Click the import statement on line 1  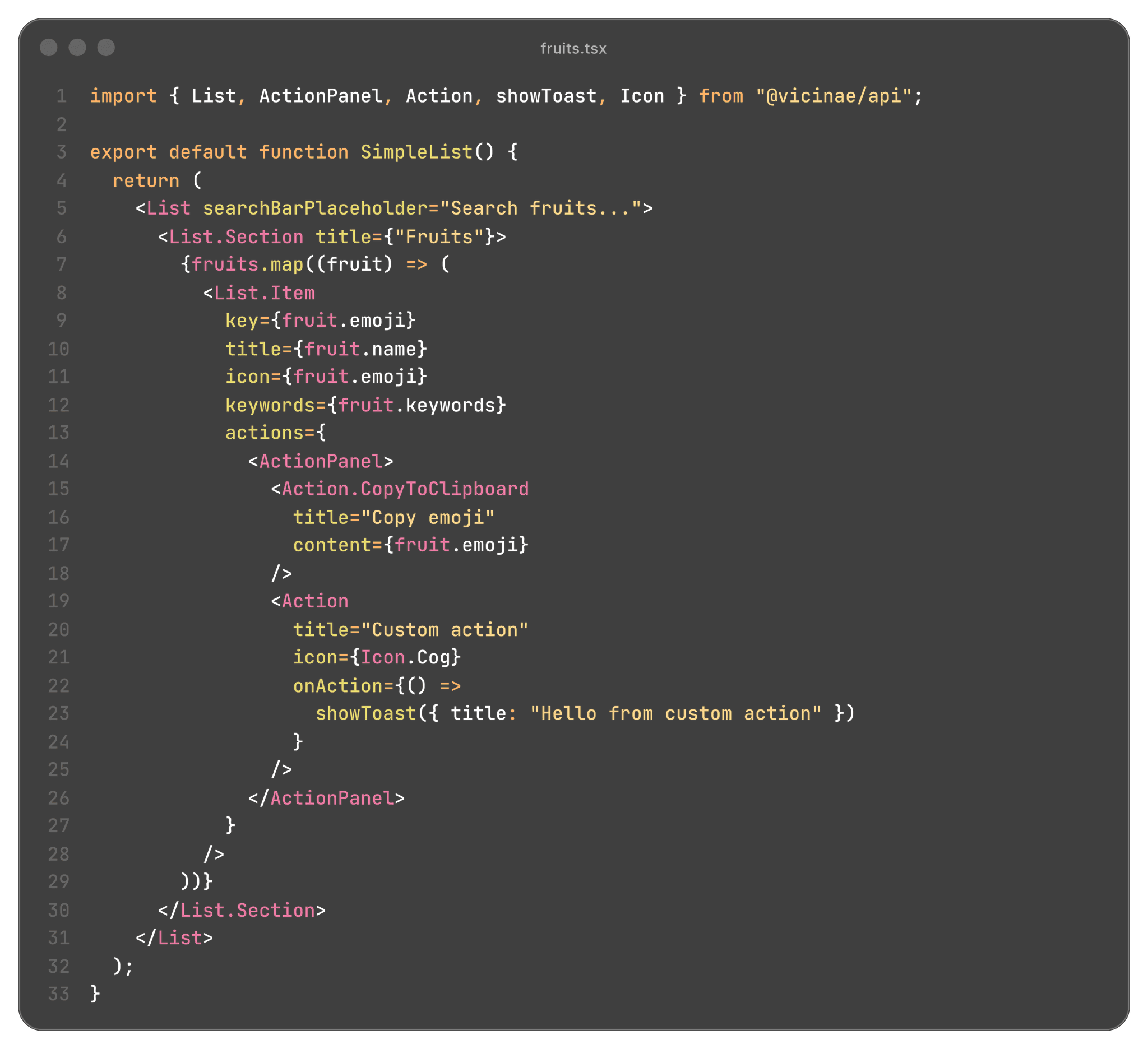click(124, 96)
